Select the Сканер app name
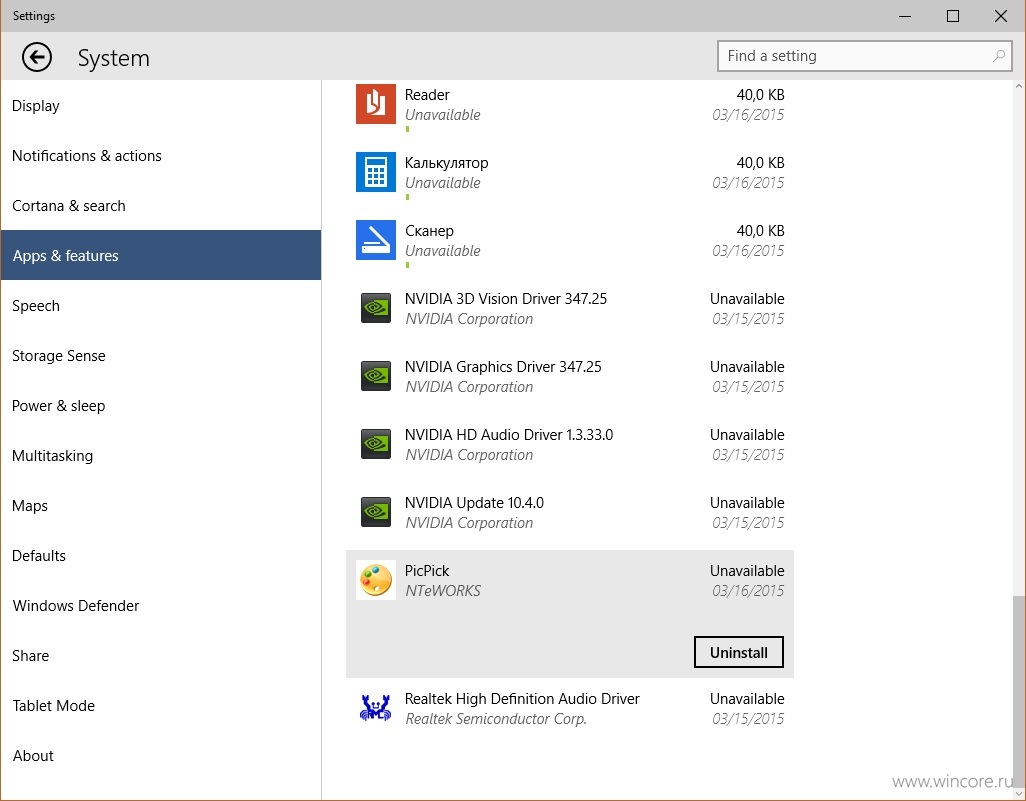1026x801 pixels. (x=429, y=231)
